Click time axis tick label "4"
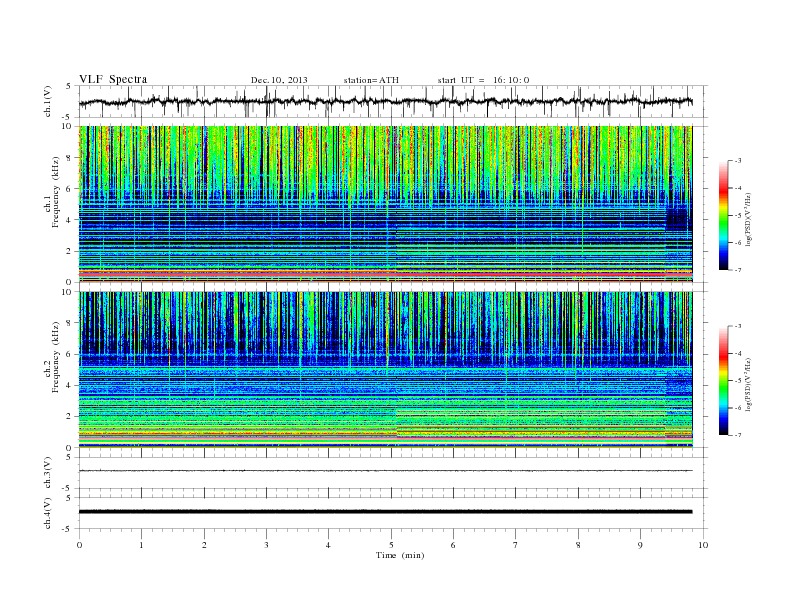The image size is (792, 612). pyautogui.click(x=328, y=545)
